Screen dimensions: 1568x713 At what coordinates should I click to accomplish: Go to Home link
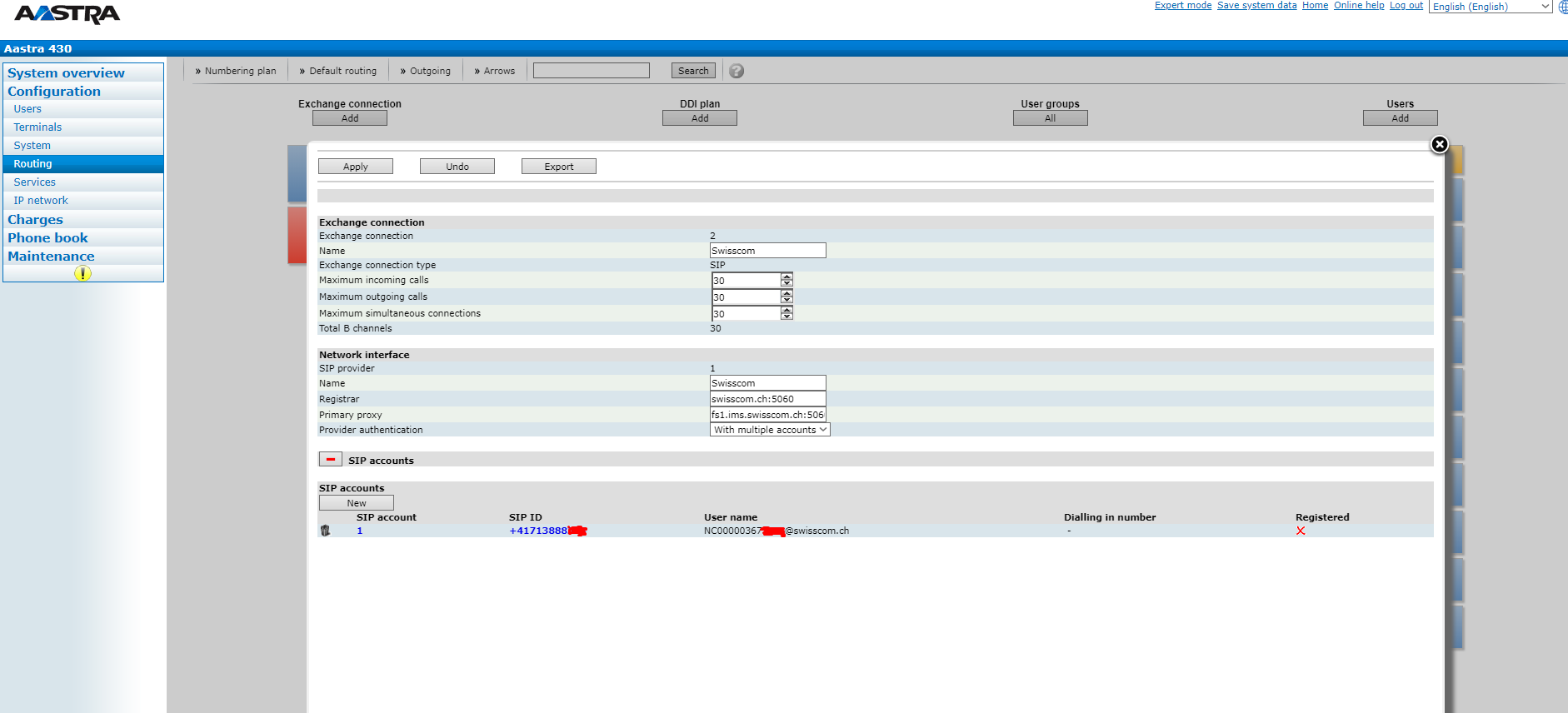pos(1316,5)
